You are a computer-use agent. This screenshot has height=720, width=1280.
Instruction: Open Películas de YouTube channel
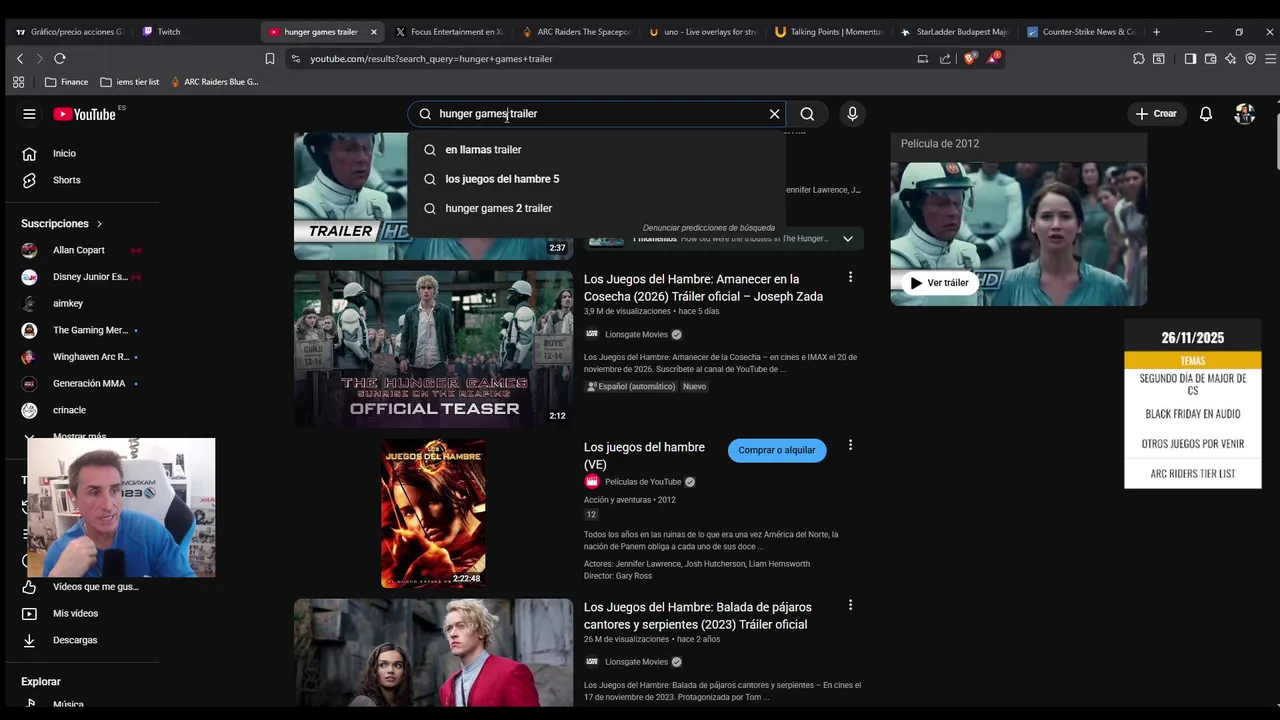click(643, 482)
